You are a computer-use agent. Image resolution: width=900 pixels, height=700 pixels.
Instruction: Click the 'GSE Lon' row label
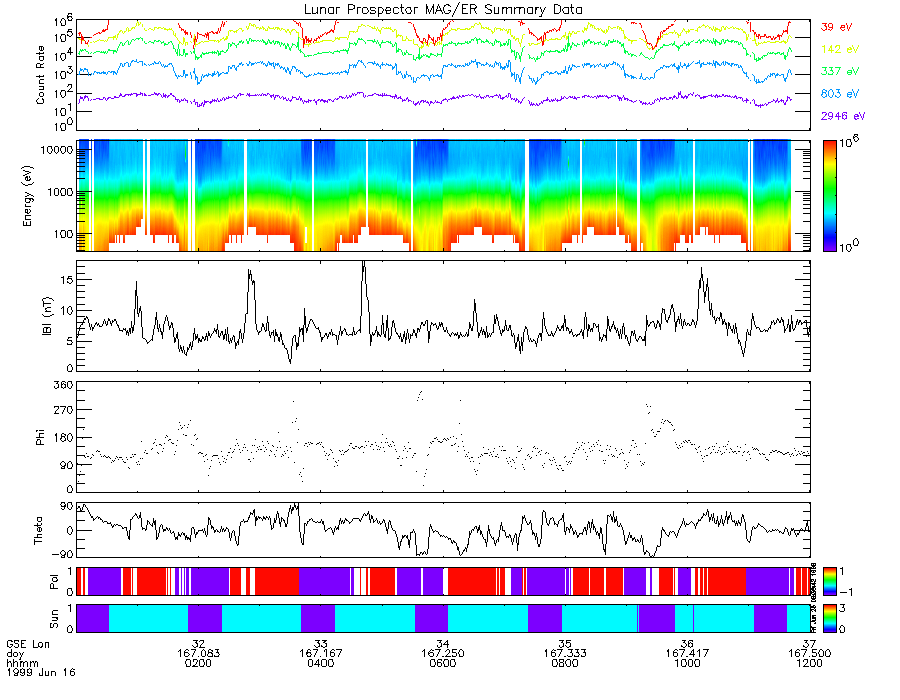[28, 644]
